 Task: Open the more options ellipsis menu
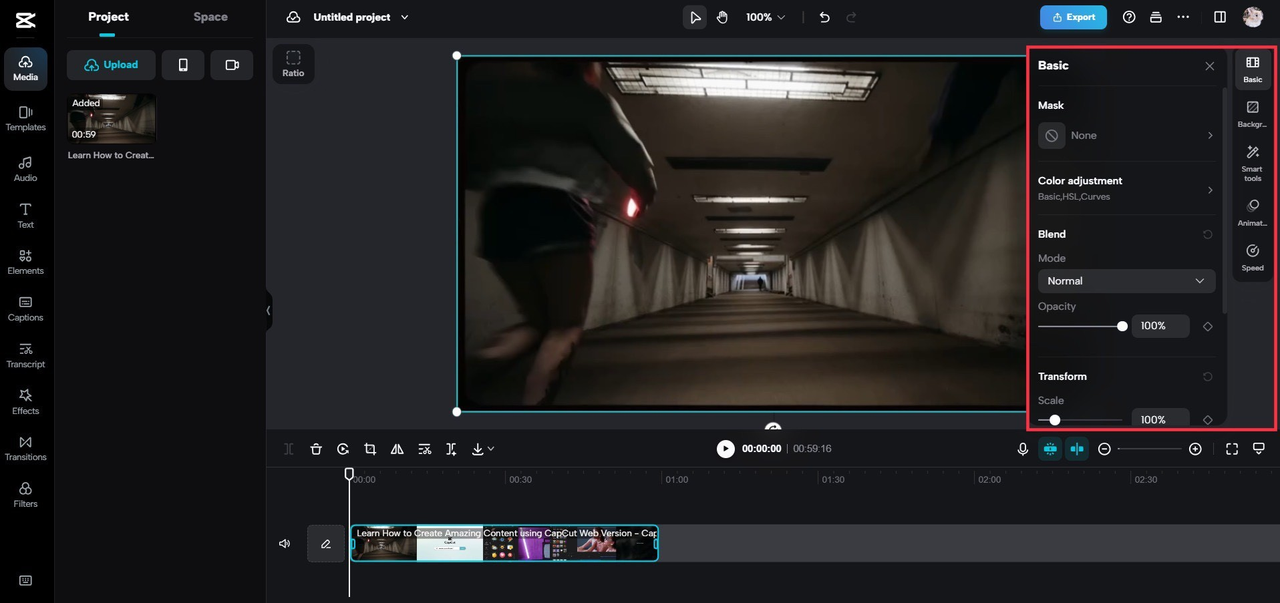[x=1183, y=17]
